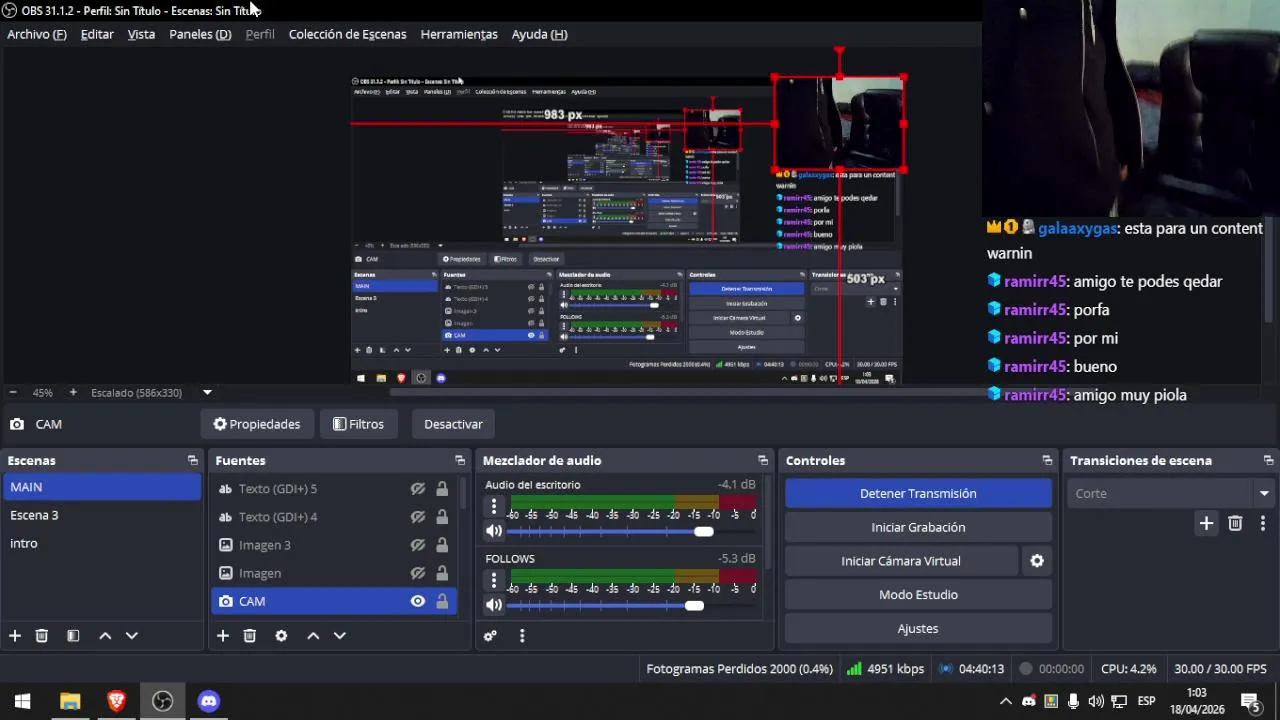This screenshot has width=1280, height=720.
Task: Undock Transiciones de escena panel
Action: coord(1269,461)
